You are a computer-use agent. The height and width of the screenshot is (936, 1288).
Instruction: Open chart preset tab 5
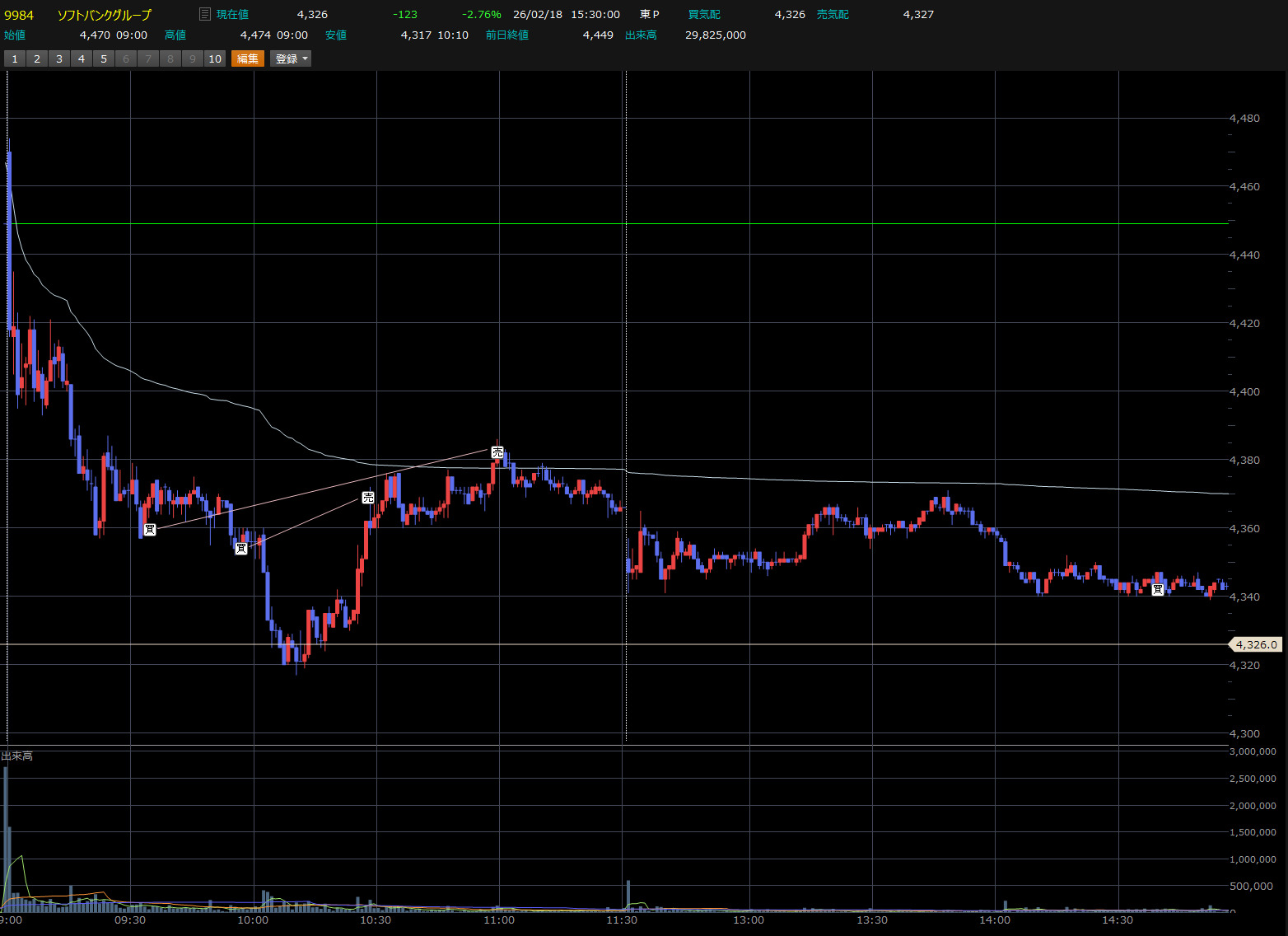tap(104, 58)
